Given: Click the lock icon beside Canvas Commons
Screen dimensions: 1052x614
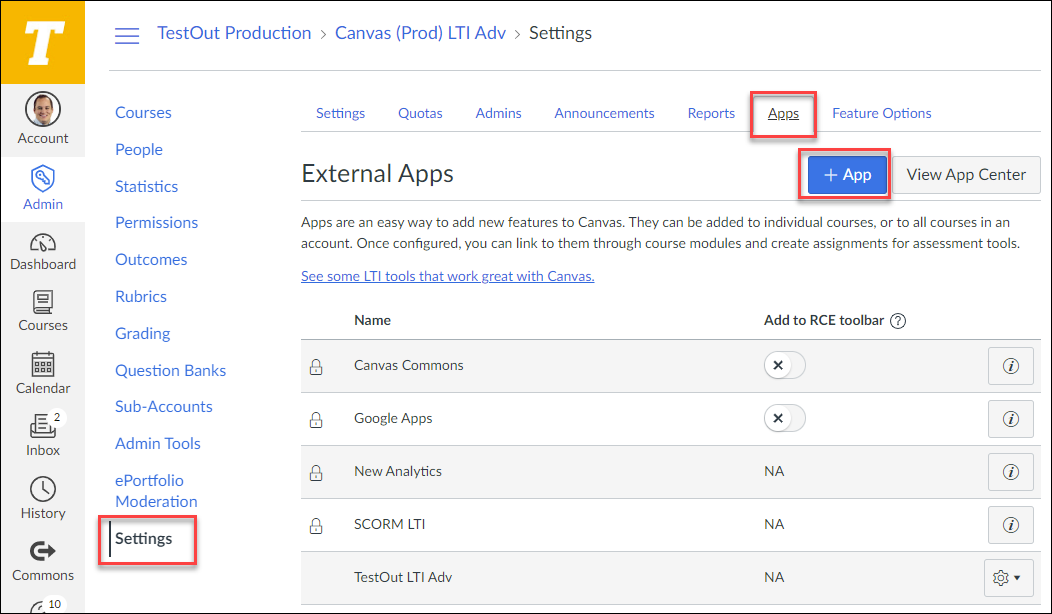Looking at the screenshot, I should 316,366.
